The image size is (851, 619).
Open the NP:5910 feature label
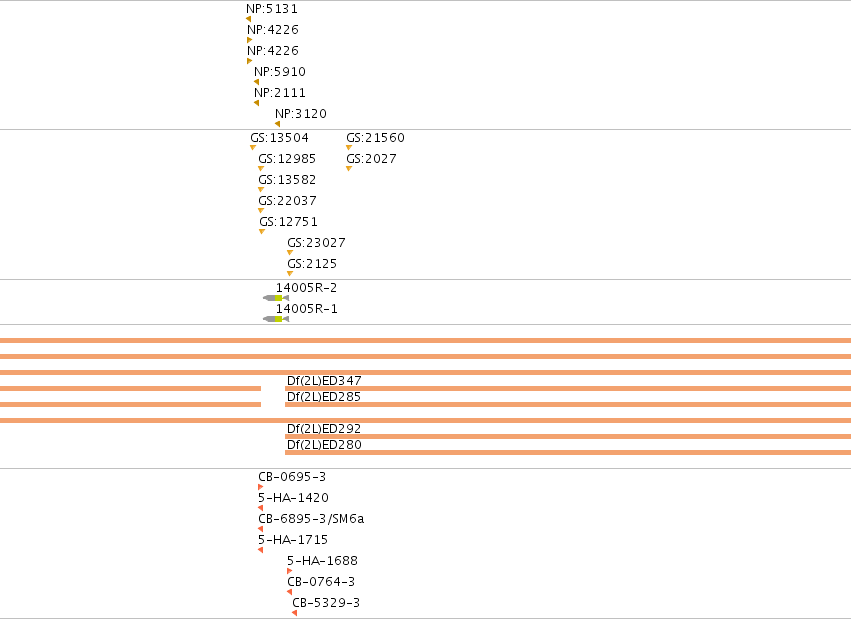(x=280, y=72)
